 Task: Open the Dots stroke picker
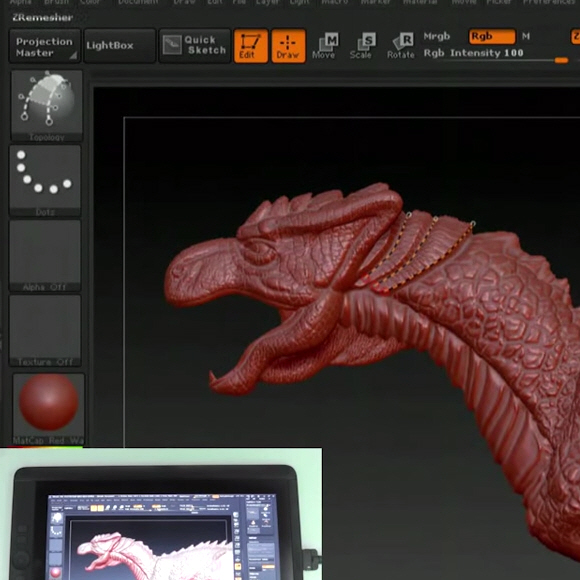(x=45, y=181)
